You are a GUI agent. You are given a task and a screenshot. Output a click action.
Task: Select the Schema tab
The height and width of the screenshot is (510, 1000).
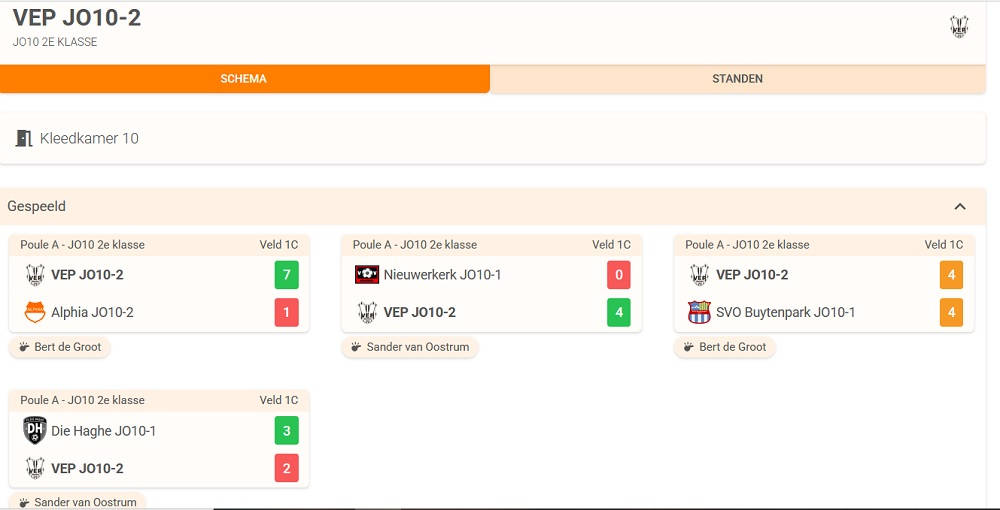pyautogui.click(x=244, y=79)
